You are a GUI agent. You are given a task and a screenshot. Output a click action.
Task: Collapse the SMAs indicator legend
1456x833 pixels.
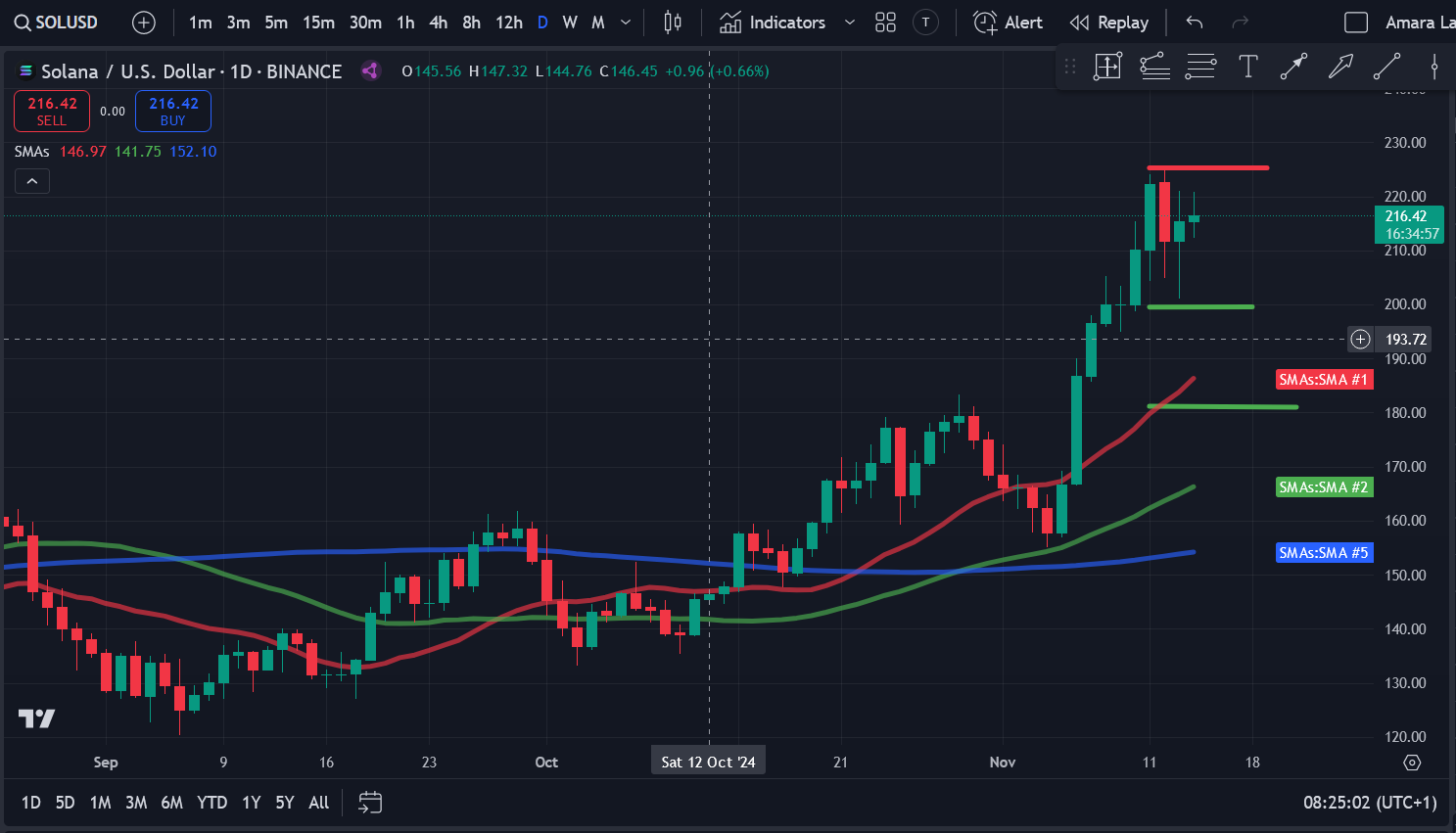pos(32,181)
